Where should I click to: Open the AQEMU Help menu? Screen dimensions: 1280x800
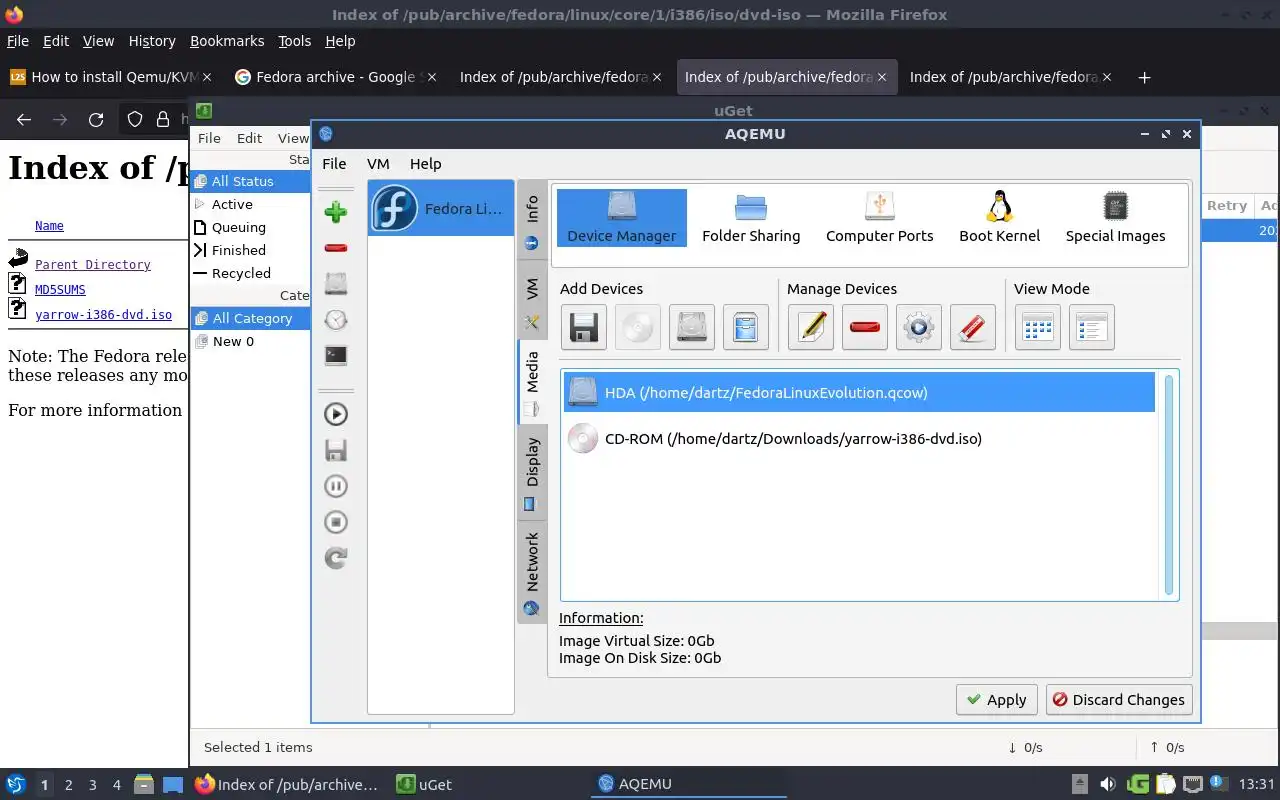425,164
